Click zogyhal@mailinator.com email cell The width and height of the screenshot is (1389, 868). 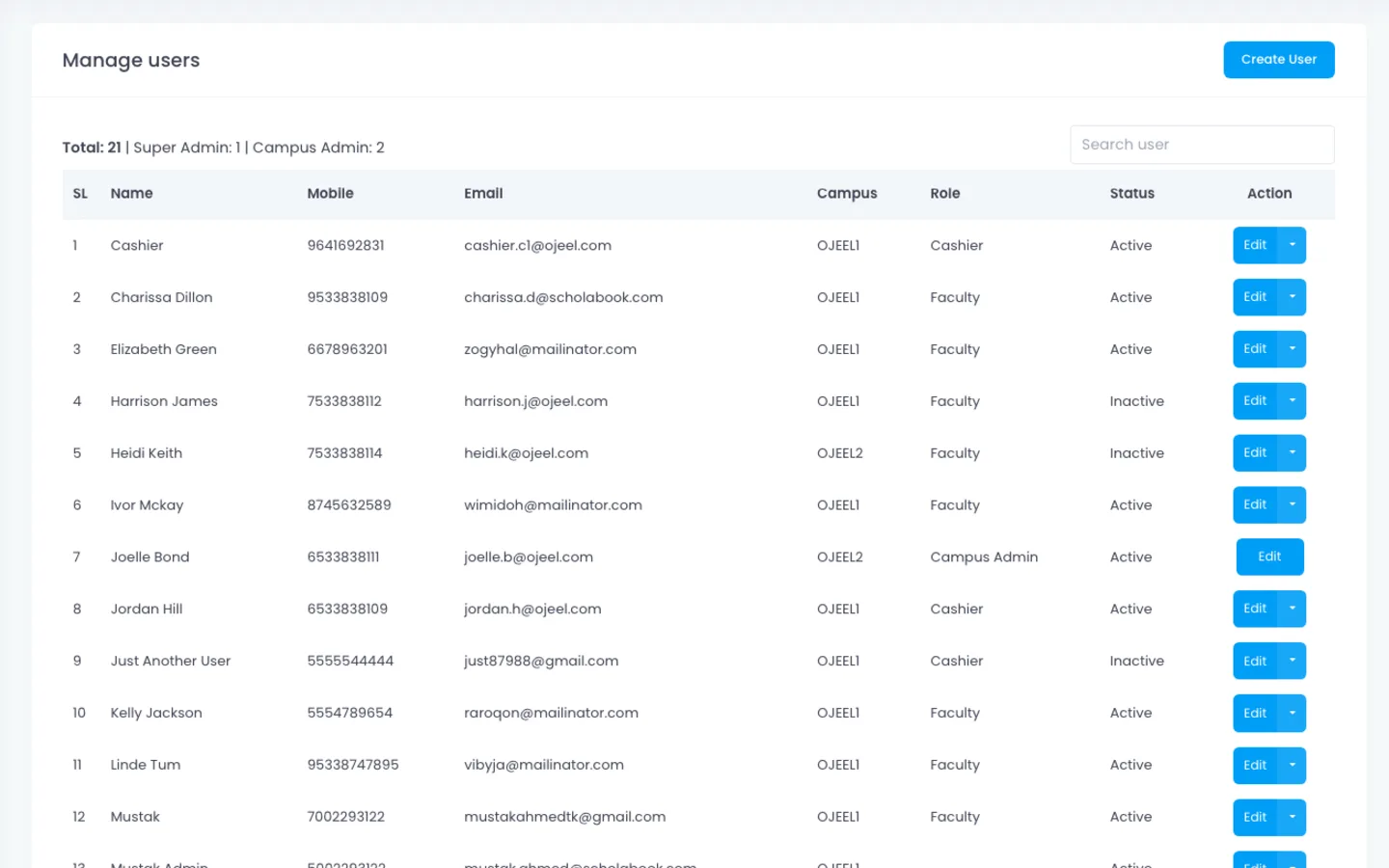(x=550, y=349)
